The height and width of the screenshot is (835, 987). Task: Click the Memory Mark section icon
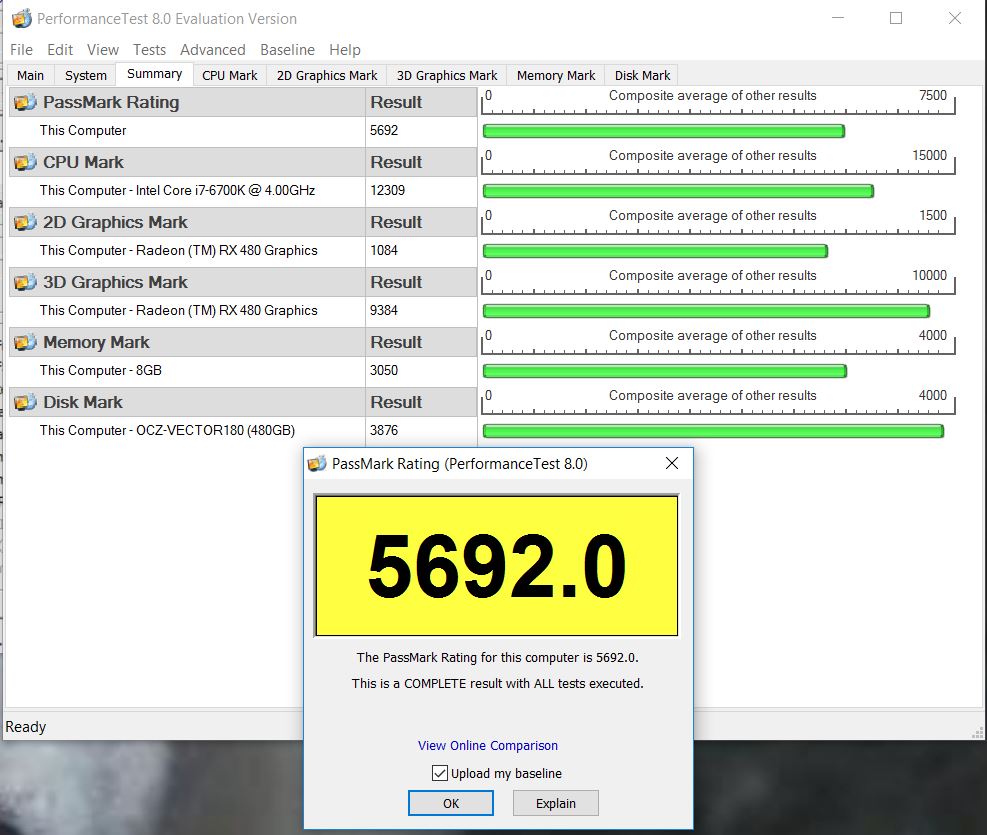coord(25,342)
